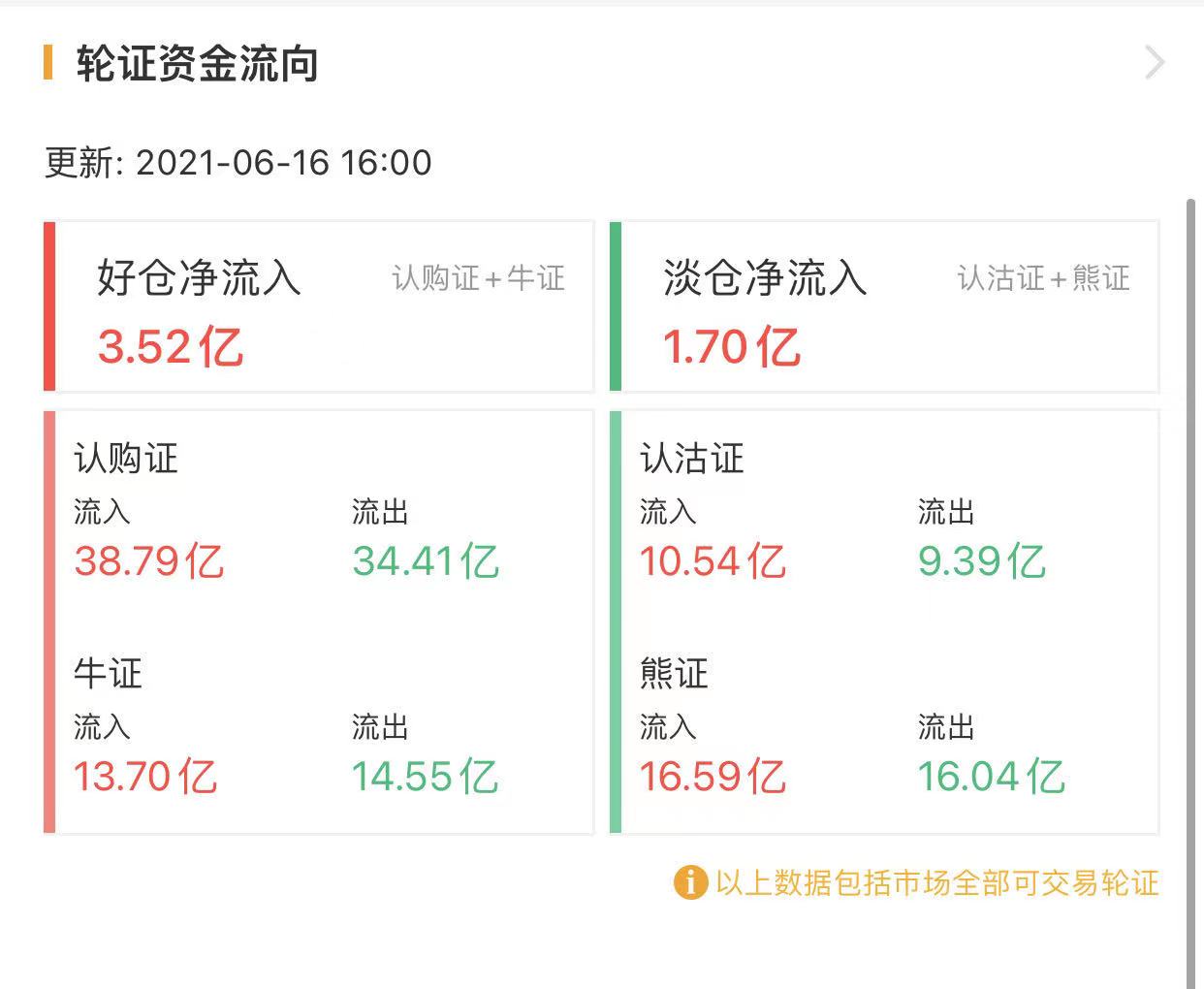Viewport: 1204px width, 989px height.
Task: Select the 好仓净流入 card
Action: tap(320, 306)
